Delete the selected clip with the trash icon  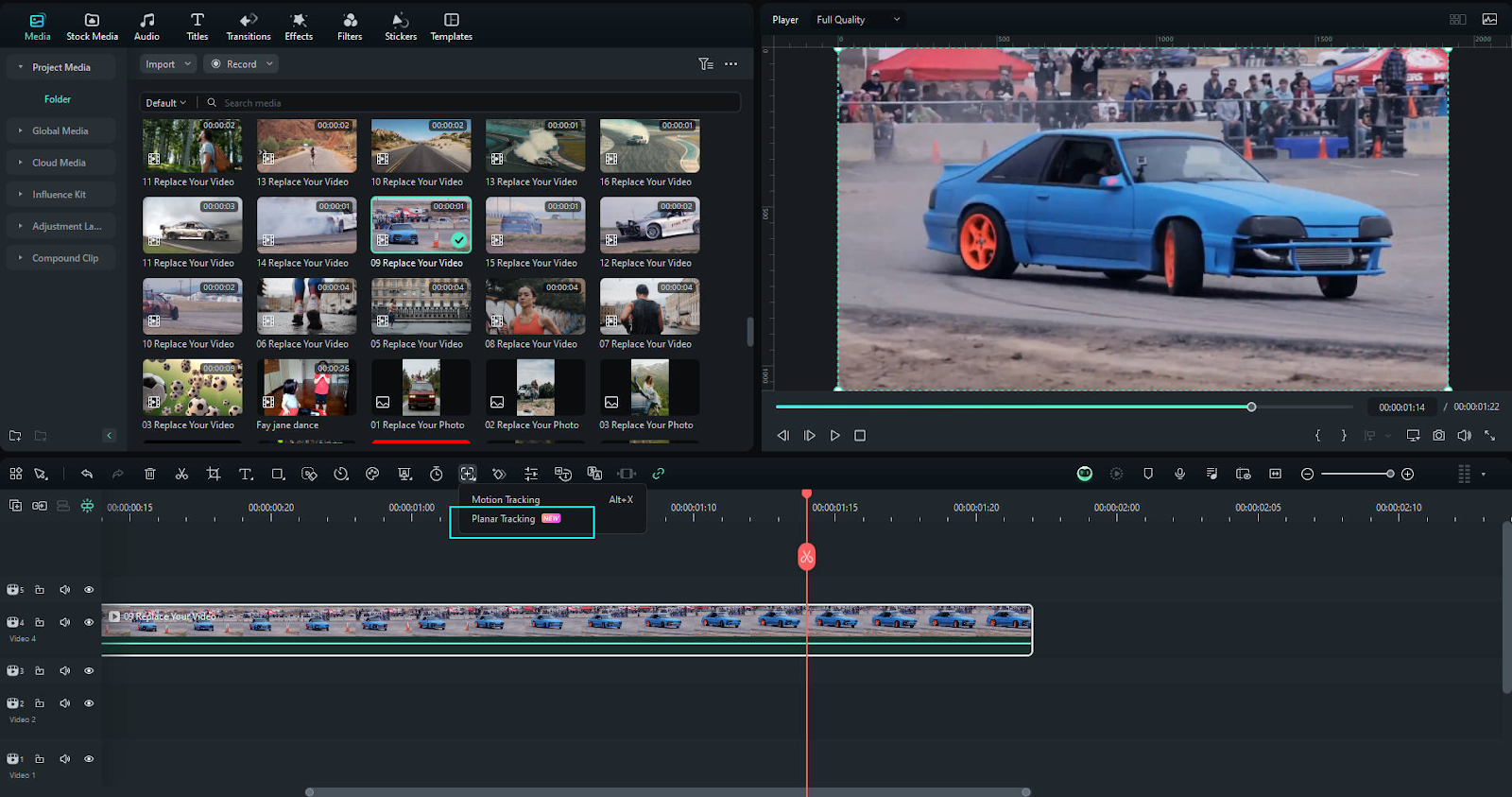(x=150, y=474)
